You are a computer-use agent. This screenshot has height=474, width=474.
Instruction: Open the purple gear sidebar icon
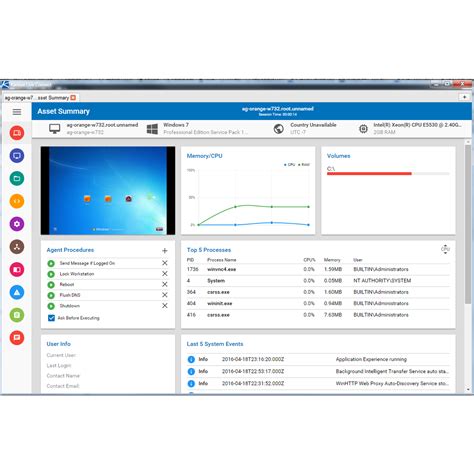click(17, 224)
